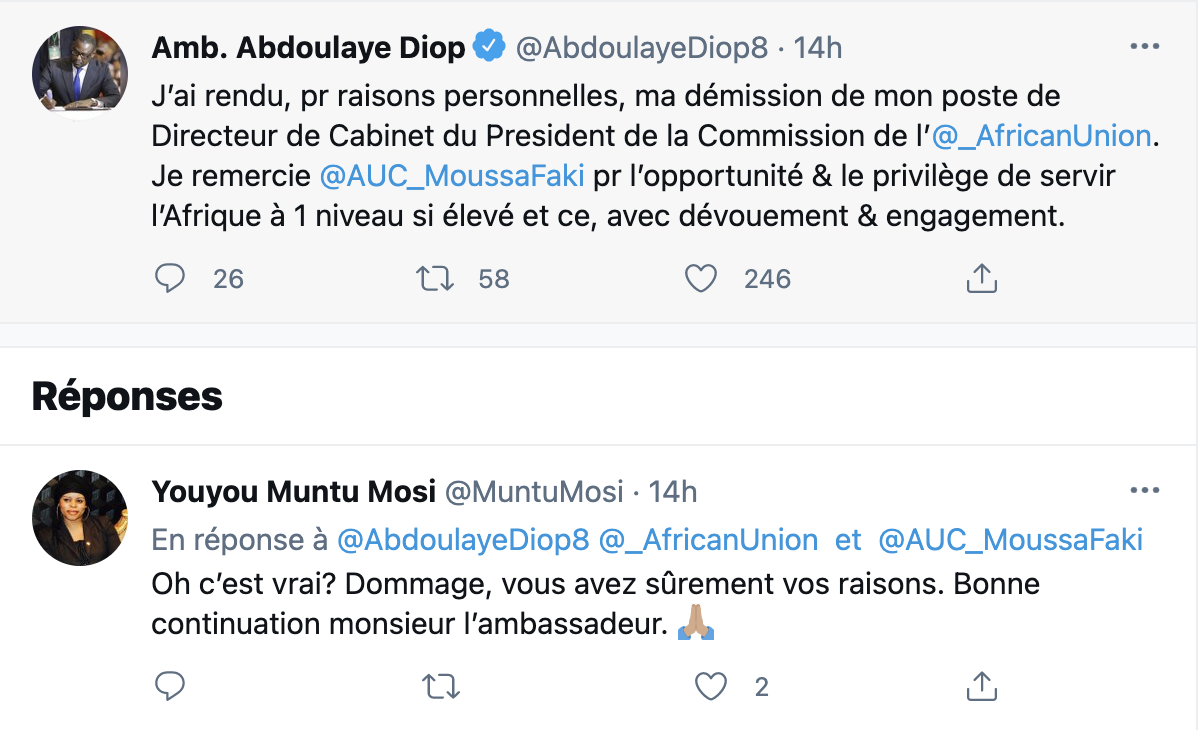This screenshot has width=1204, height=730.
Task: Click the 26 replies count
Action: [228, 279]
